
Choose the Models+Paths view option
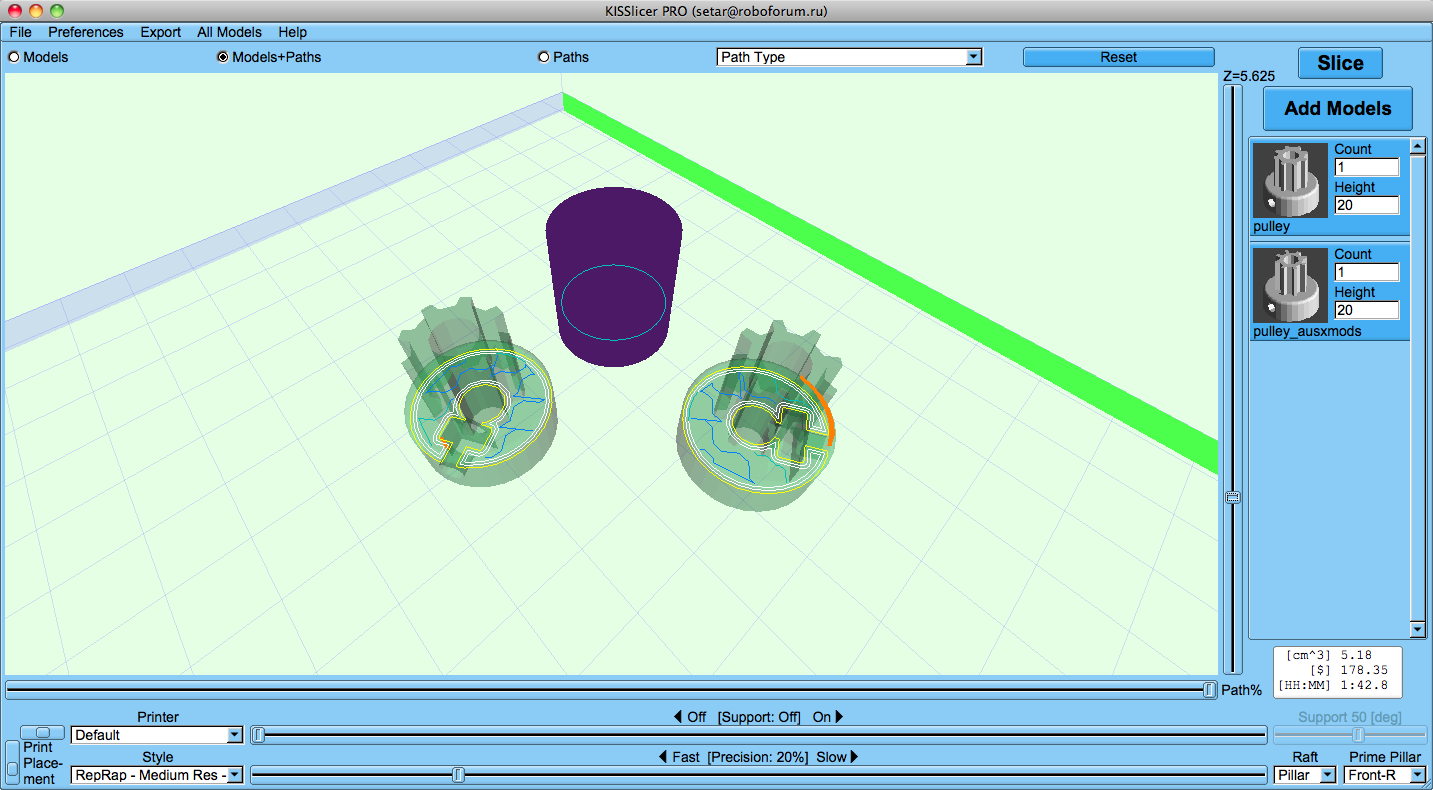tap(223, 57)
